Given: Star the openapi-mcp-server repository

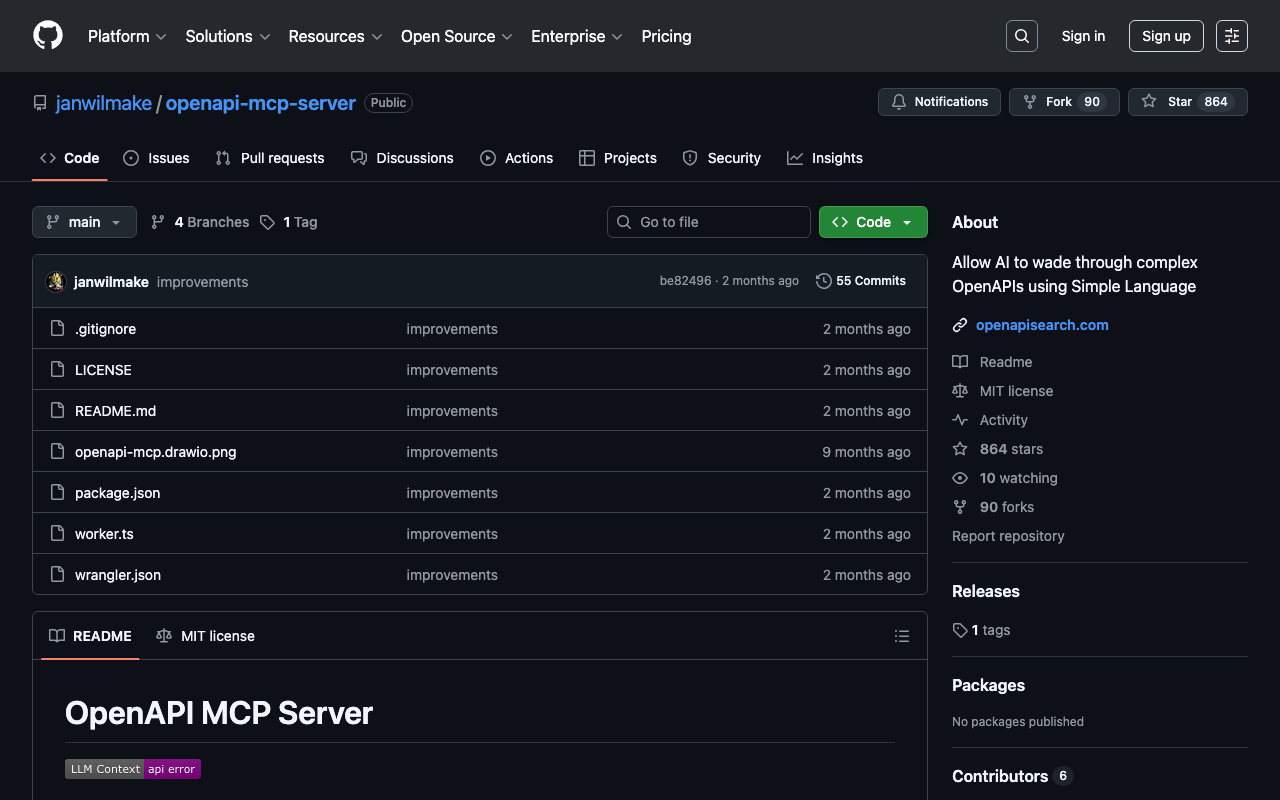Looking at the screenshot, I should [x=1187, y=102].
